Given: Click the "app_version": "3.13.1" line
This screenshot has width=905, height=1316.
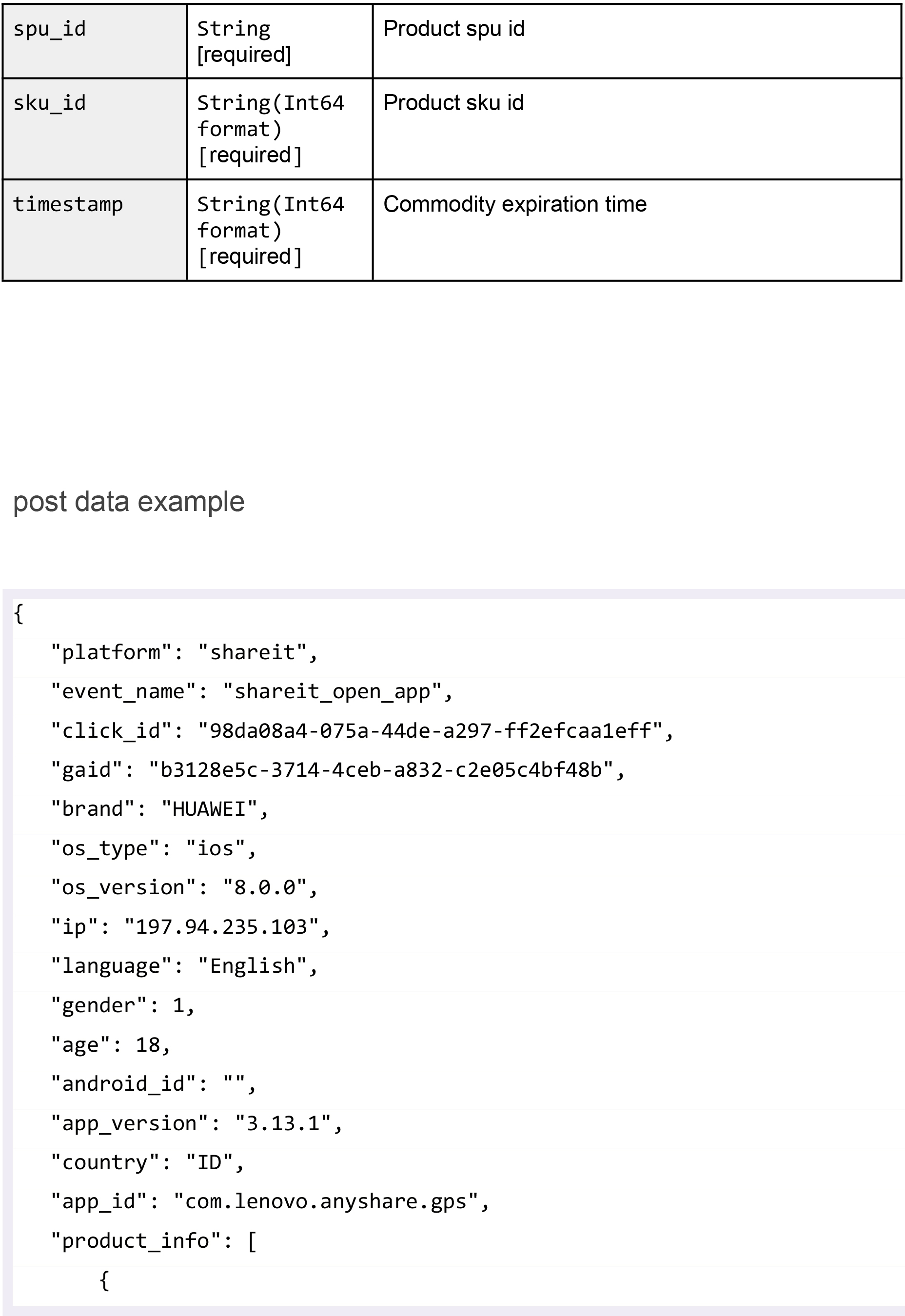Looking at the screenshot, I should (197, 1123).
